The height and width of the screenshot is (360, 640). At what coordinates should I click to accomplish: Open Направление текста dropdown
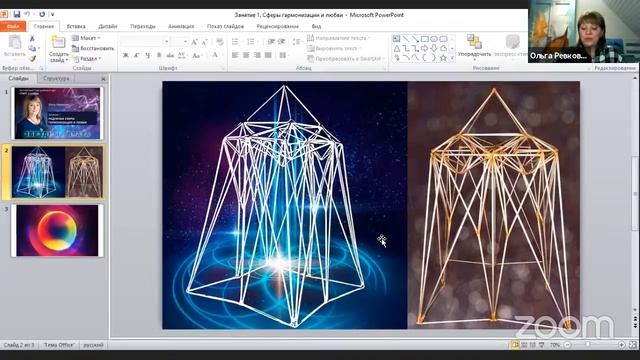[x=339, y=38]
